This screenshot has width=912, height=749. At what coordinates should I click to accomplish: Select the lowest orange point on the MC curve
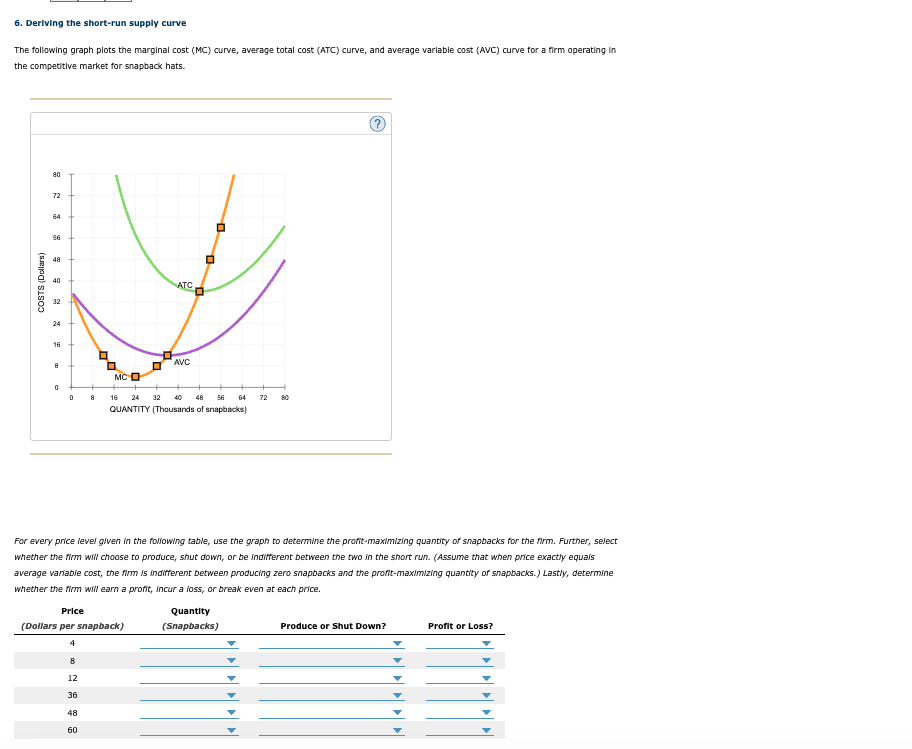coord(135,377)
